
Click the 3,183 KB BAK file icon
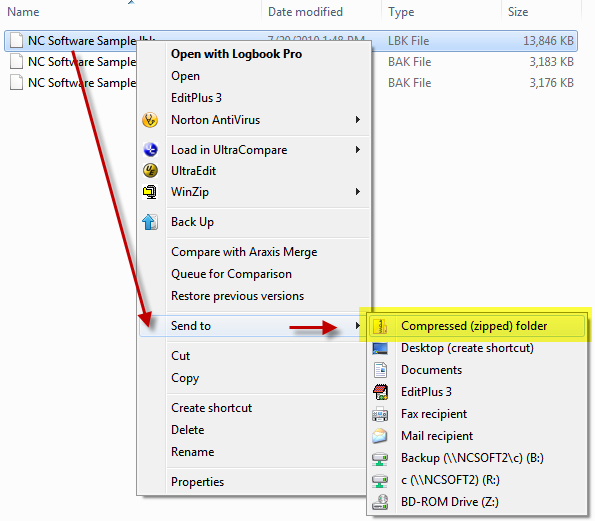pyautogui.click(x=16, y=61)
